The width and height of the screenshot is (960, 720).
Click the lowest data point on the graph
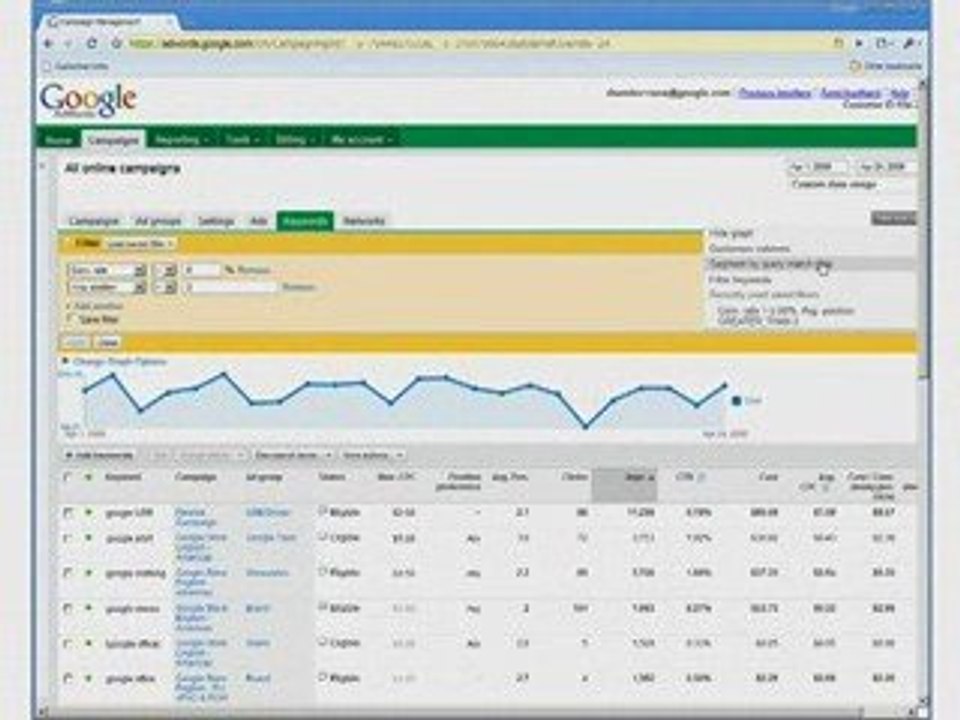[x=586, y=427]
